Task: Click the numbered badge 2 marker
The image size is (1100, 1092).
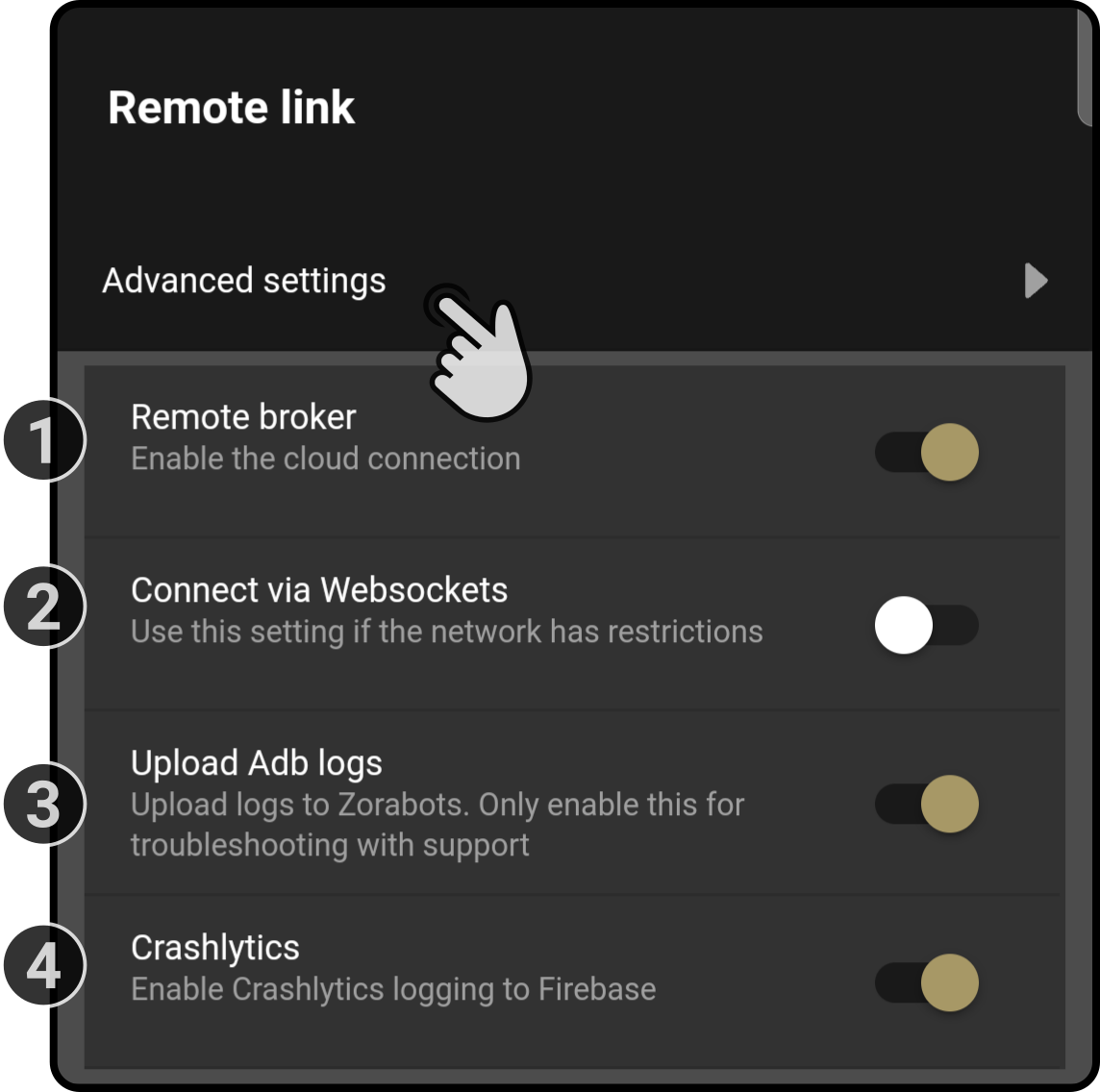Action: click(44, 607)
